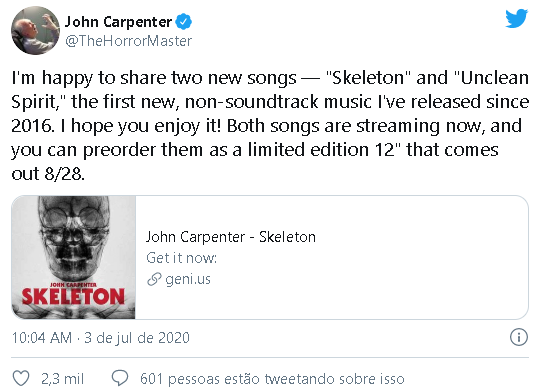
Task: Click the blue Twitter bird logo
Action: click(516, 19)
